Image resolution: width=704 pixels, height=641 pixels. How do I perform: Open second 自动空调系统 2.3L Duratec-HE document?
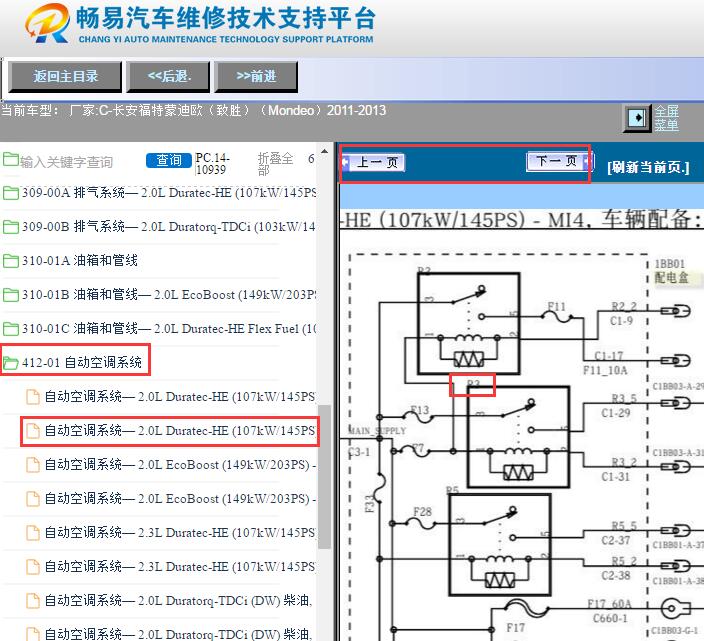coord(180,566)
